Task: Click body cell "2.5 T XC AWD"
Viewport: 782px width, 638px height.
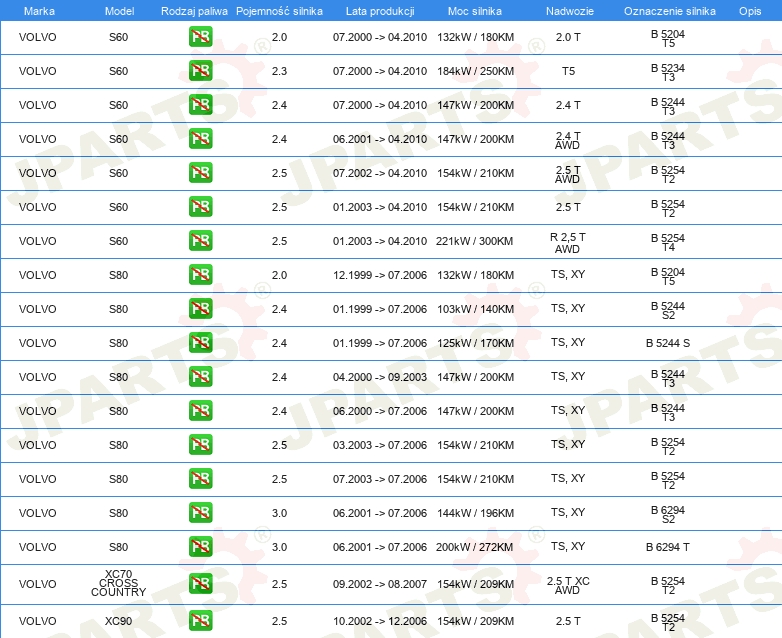Action: (x=568, y=586)
